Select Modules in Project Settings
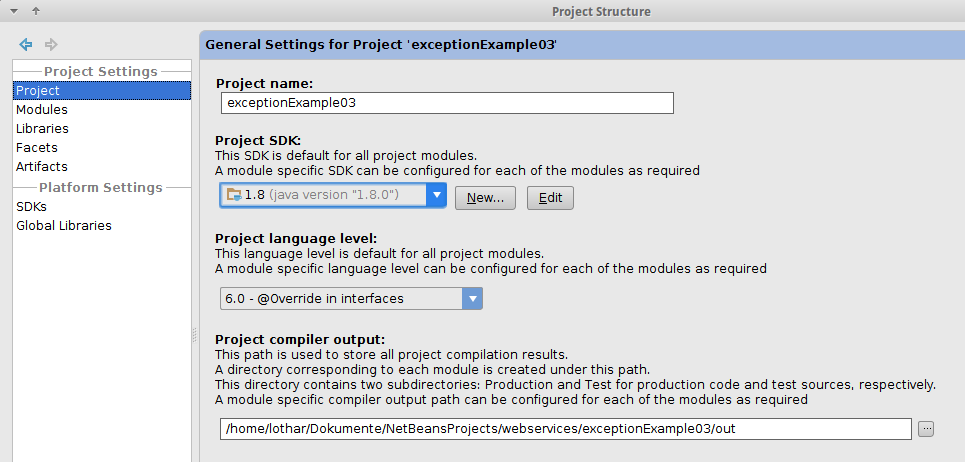 click(x=42, y=110)
